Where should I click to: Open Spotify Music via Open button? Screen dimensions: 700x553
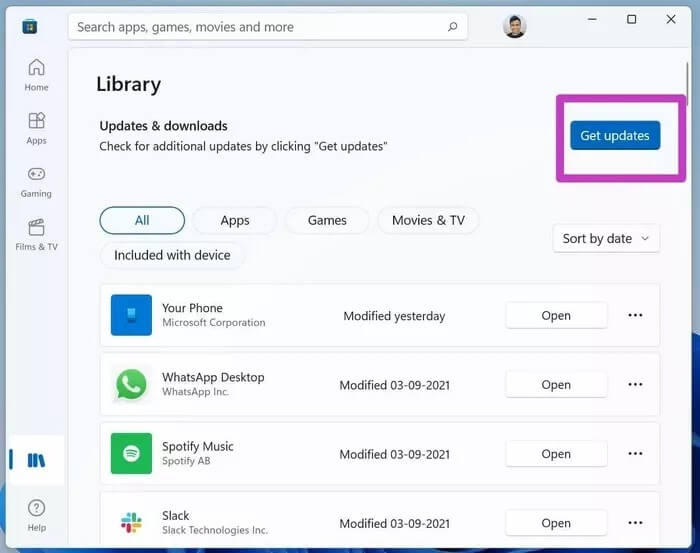556,453
